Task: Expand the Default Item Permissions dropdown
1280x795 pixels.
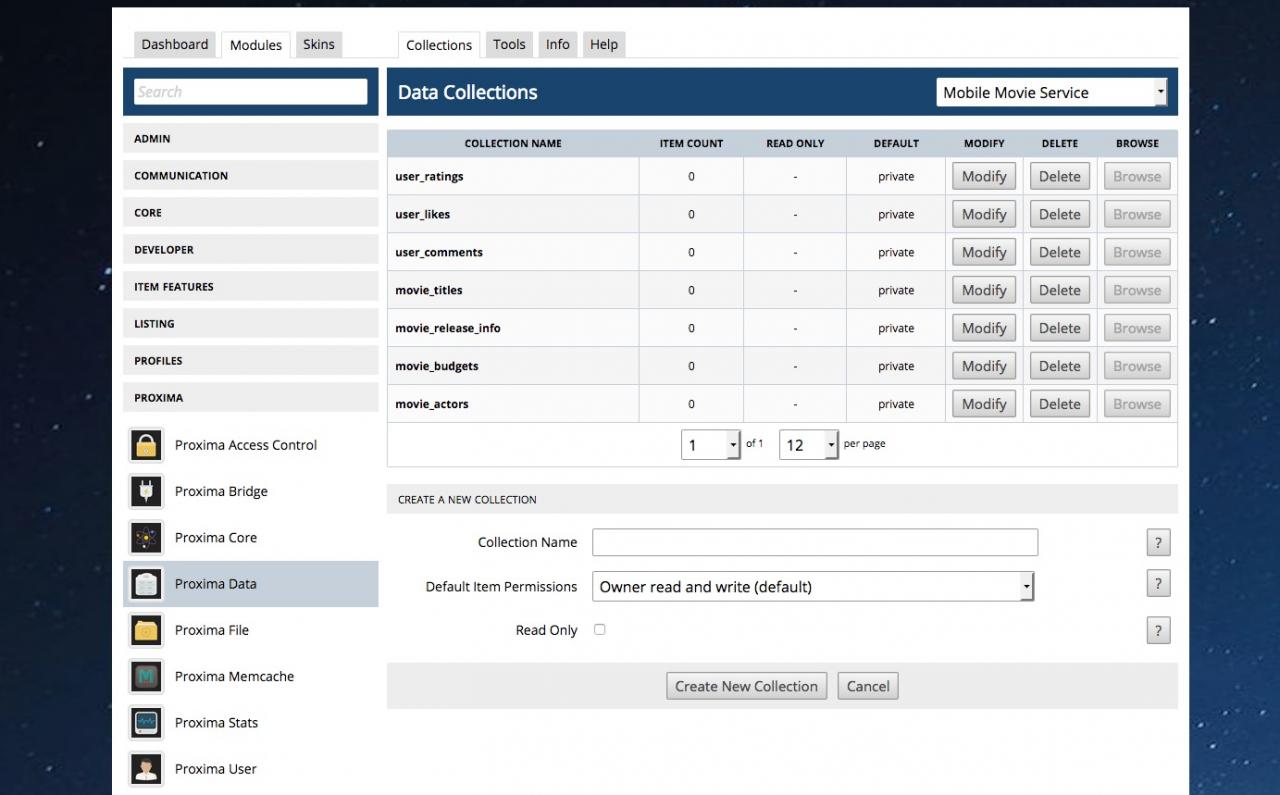Action: coord(813,587)
